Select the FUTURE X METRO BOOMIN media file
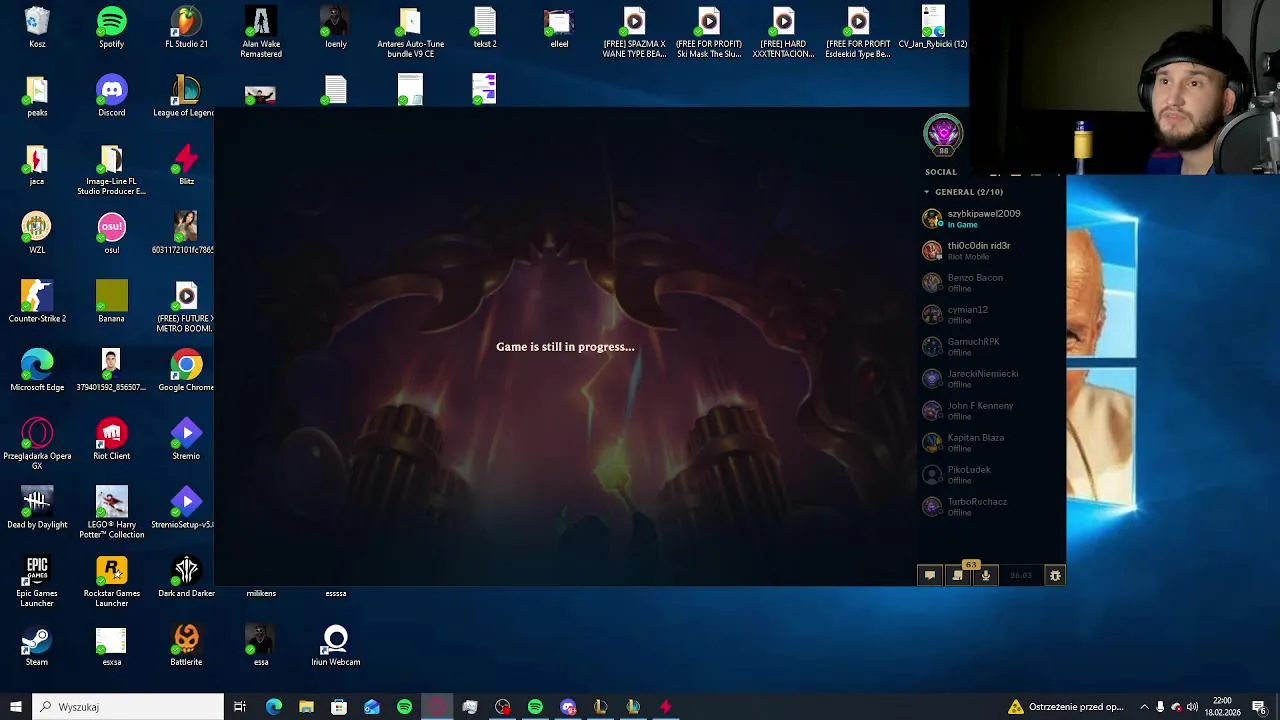The height and width of the screenshot is (720, 1280). 186,307
